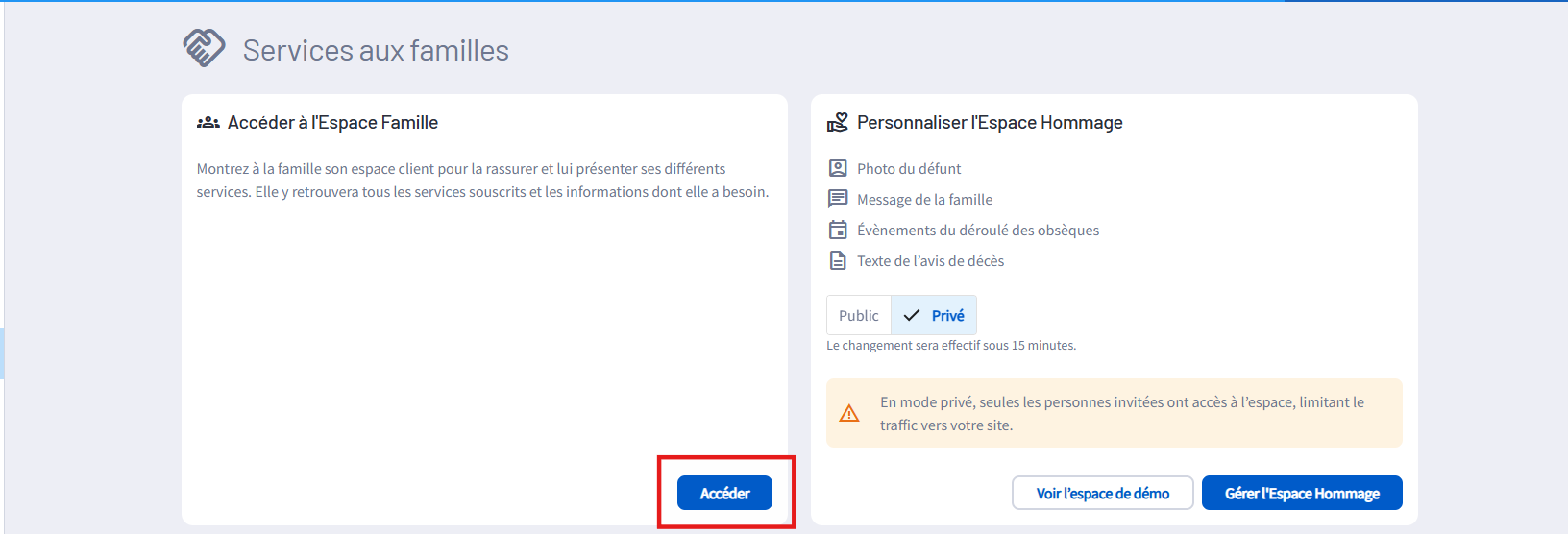Select the Privé visibility option

coord(934,315)
